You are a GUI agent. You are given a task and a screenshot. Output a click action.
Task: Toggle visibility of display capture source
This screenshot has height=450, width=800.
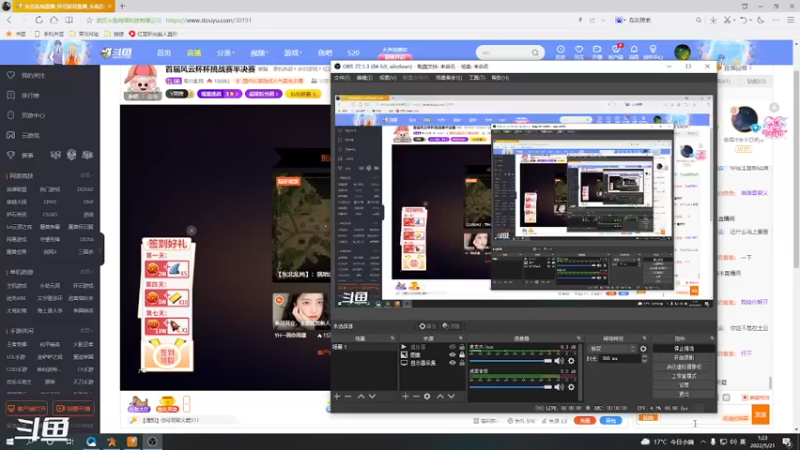(452, 363)
